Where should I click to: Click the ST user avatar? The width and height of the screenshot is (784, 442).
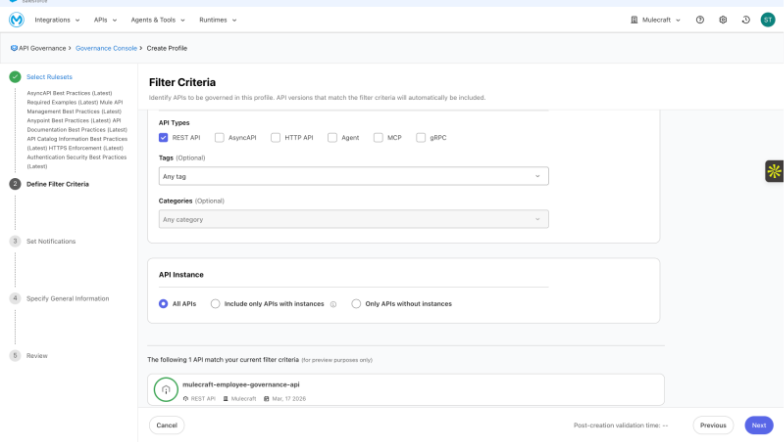768,19
